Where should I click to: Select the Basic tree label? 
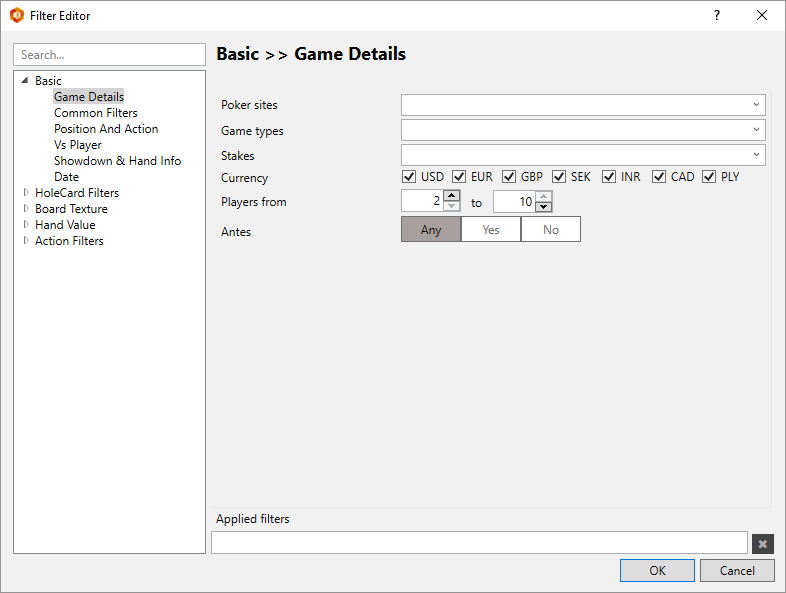point(48,81)
